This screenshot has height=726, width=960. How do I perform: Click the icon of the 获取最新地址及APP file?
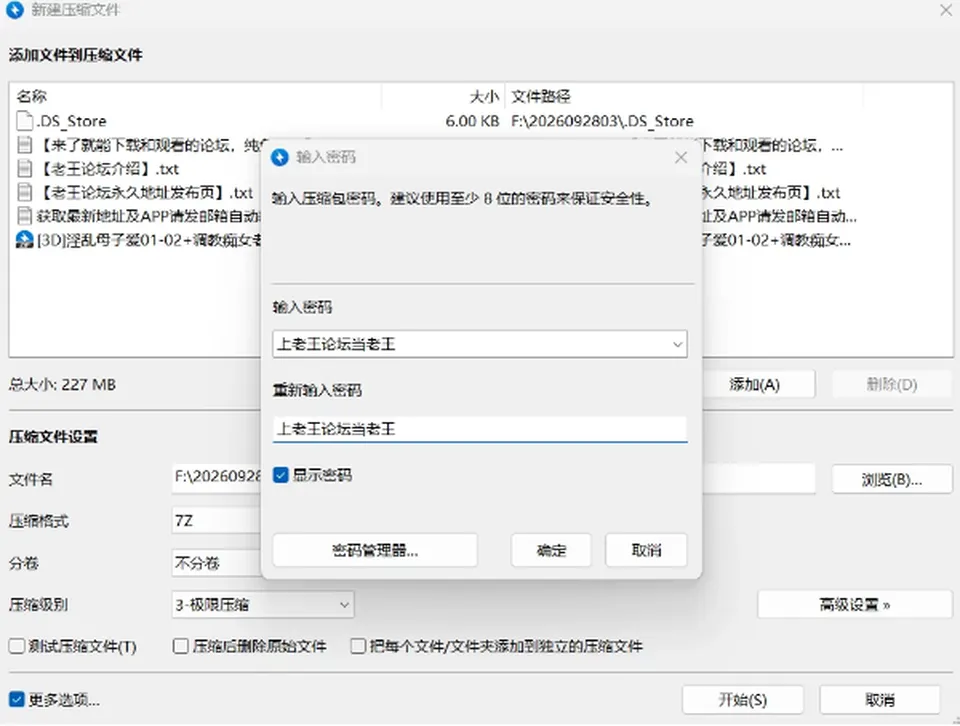coord(24,215)
